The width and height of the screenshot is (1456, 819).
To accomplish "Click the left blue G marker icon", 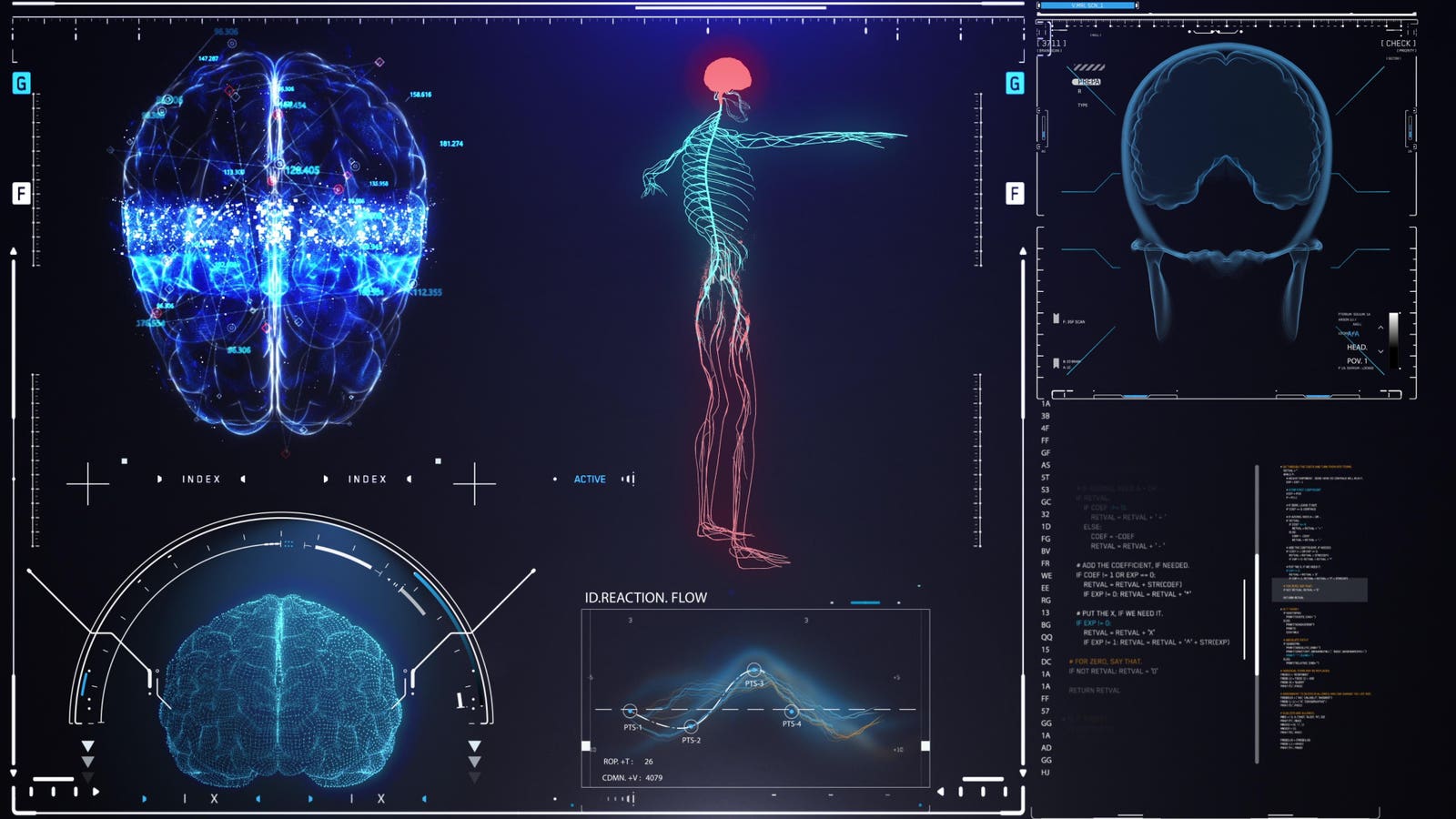I will [21, 84].
